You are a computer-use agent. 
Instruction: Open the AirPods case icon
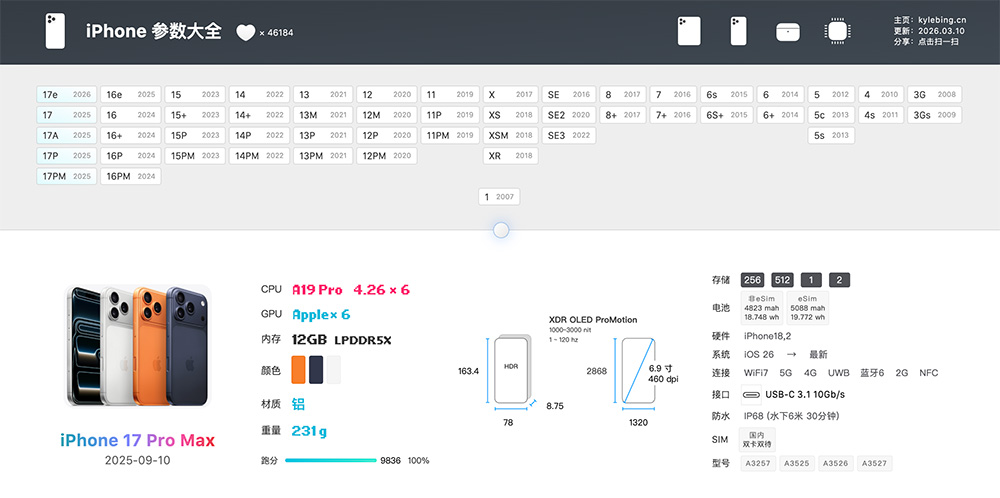[x=788, y=32]
